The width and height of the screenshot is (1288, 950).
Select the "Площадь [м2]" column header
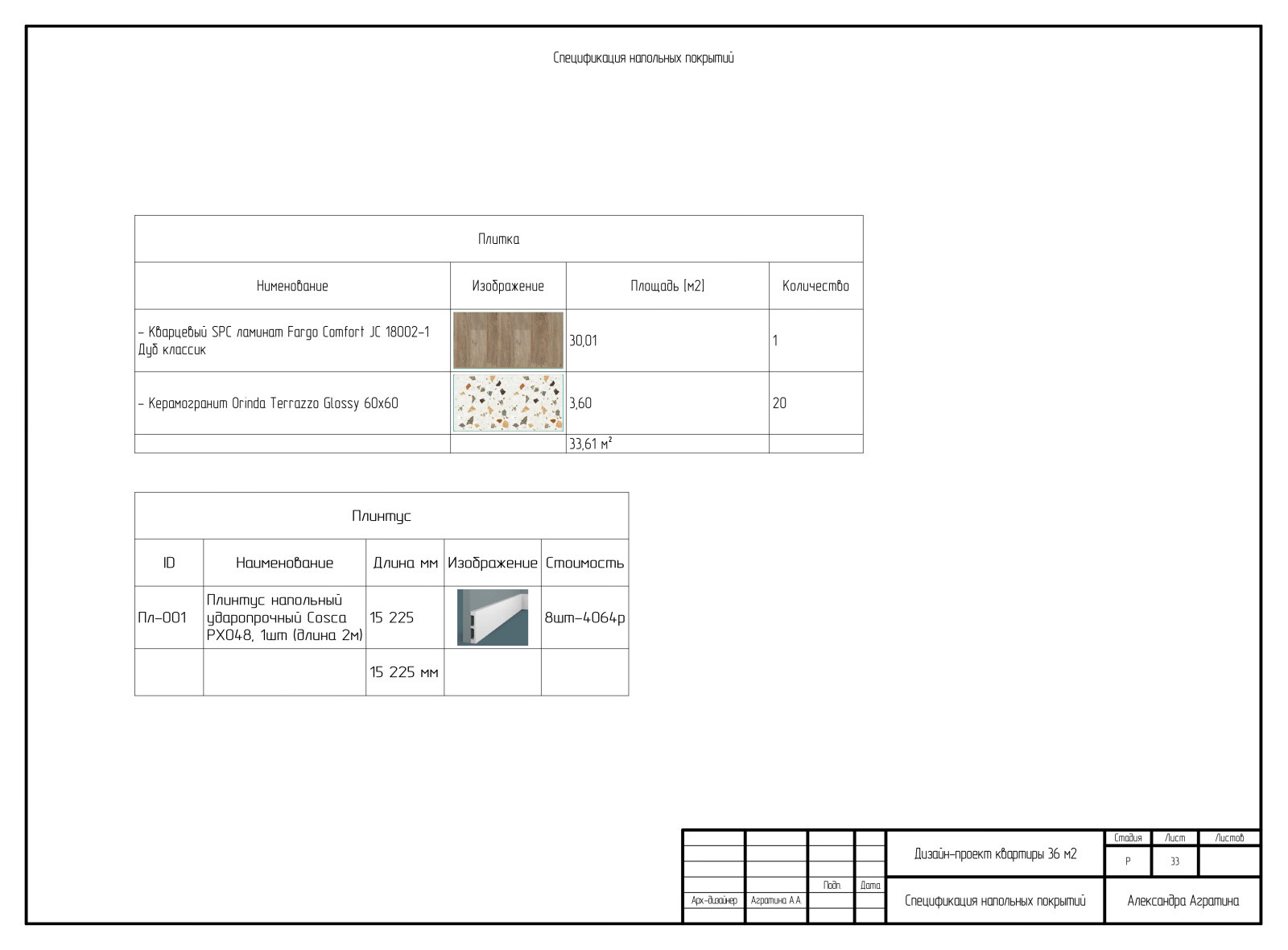coord(667,286)
